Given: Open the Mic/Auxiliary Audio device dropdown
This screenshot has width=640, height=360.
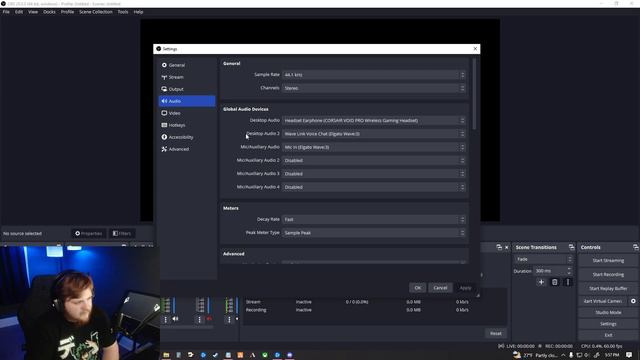Looking at the screenshot, I should click(x=373, y=147).
